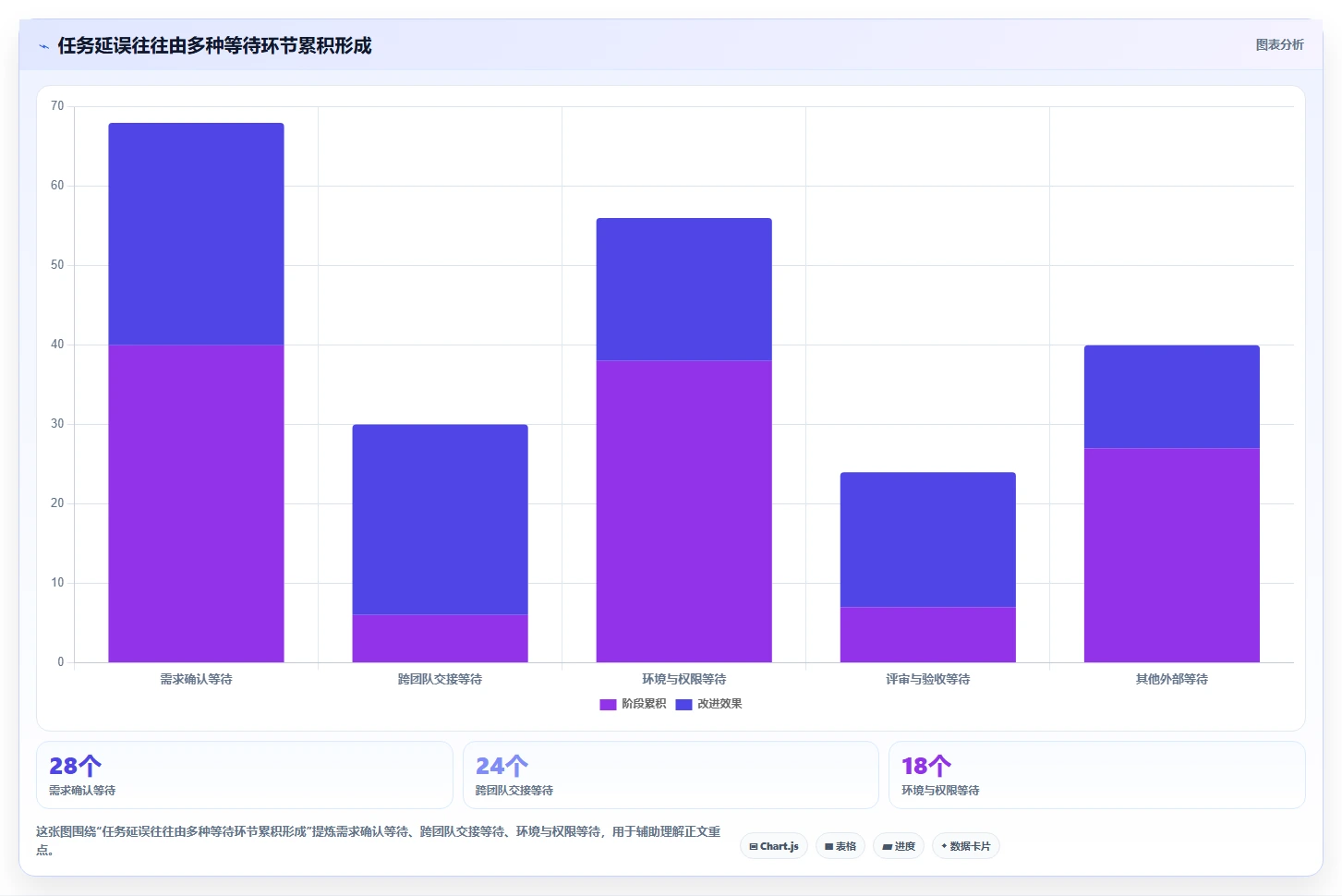Select the 表格 tag
The image size is (1342, 896).
pos(840,846)
